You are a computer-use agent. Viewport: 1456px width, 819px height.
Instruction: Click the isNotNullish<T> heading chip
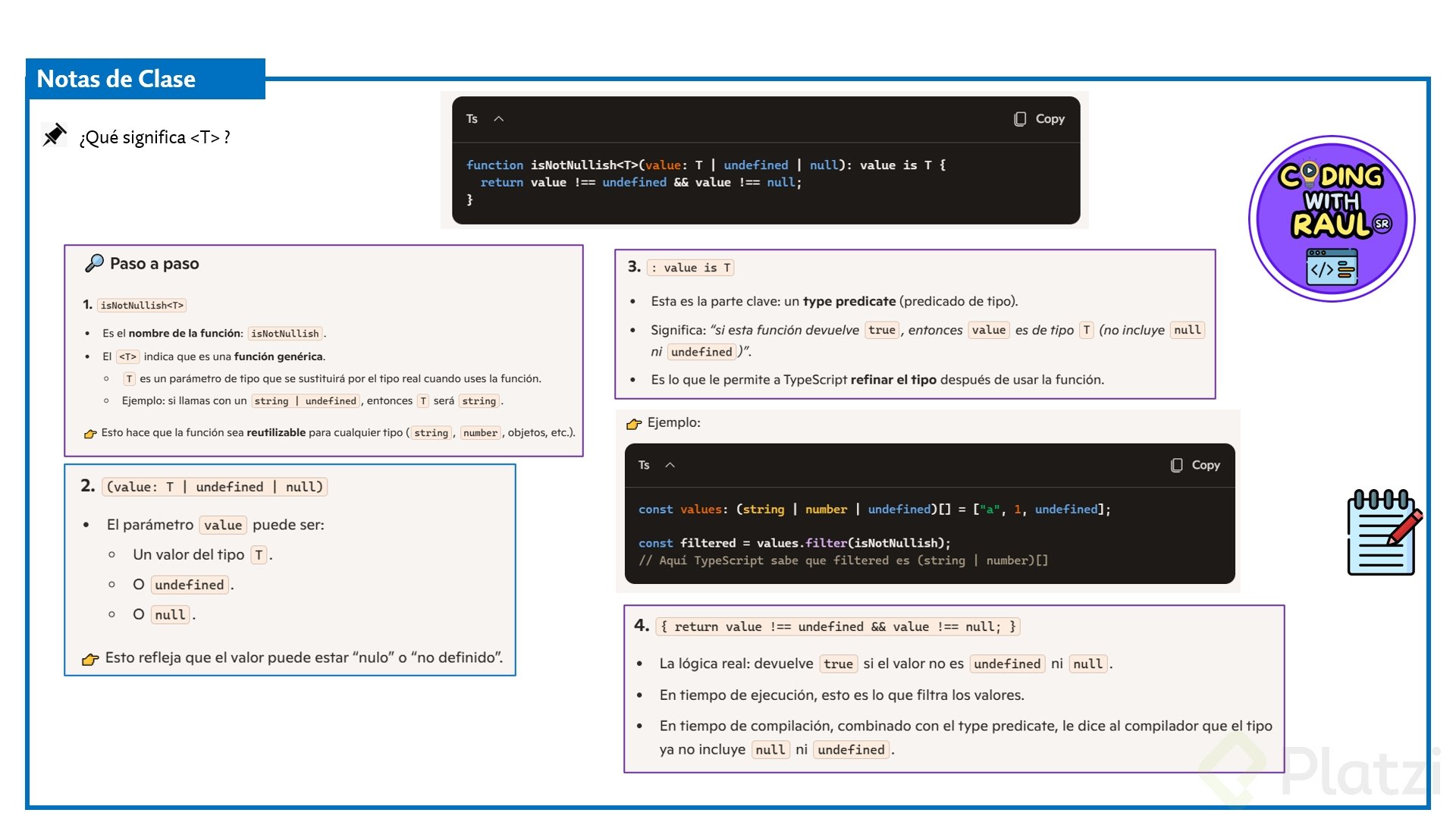point(142,306)
